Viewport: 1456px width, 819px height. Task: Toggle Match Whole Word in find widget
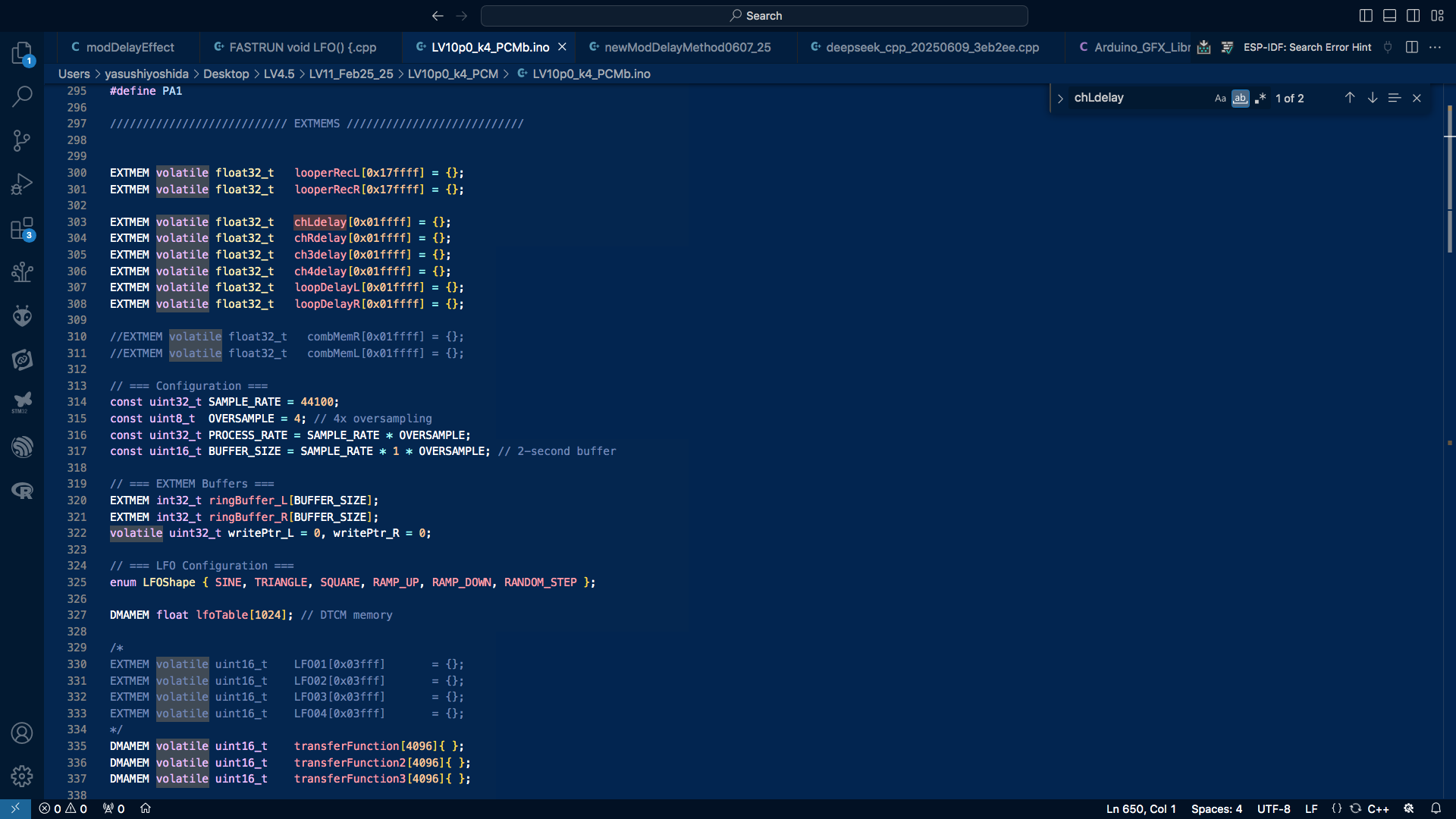point(1240,99)
